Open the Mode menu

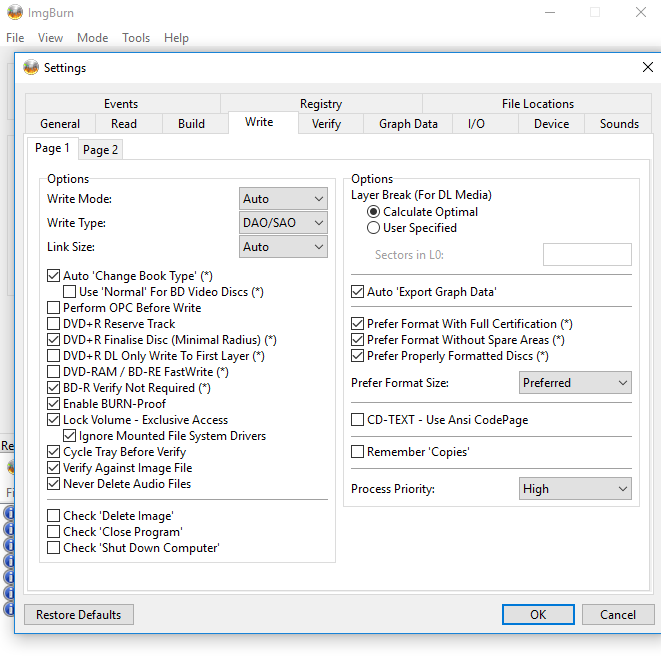(x=92, y=38)
